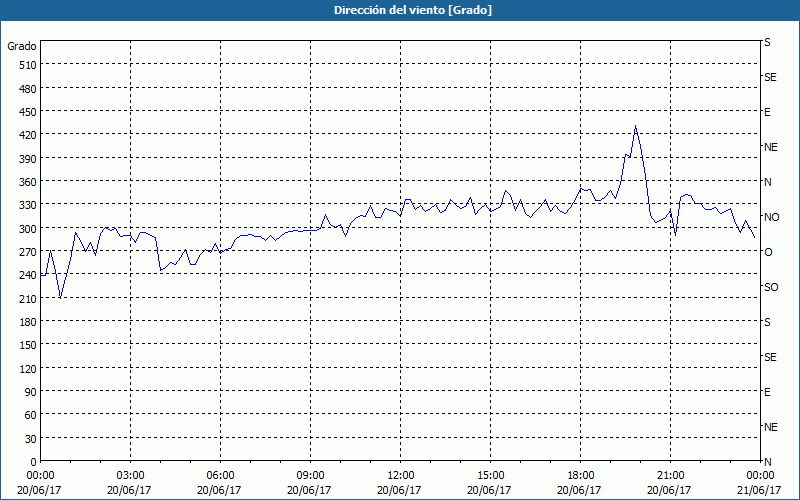Viewport: 800px width, 500px height.
Task: Select the 330 degree axis label
Action: tap(29, 205)
